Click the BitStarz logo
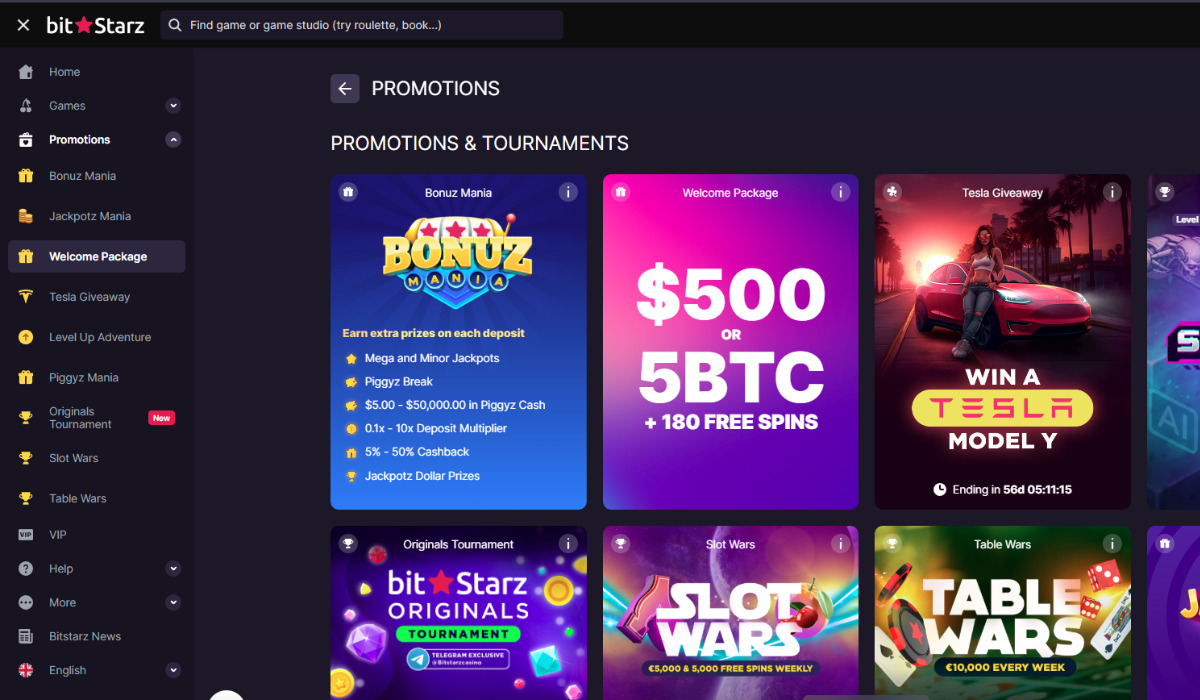The image size is (1200, 700). click(96, 25)
